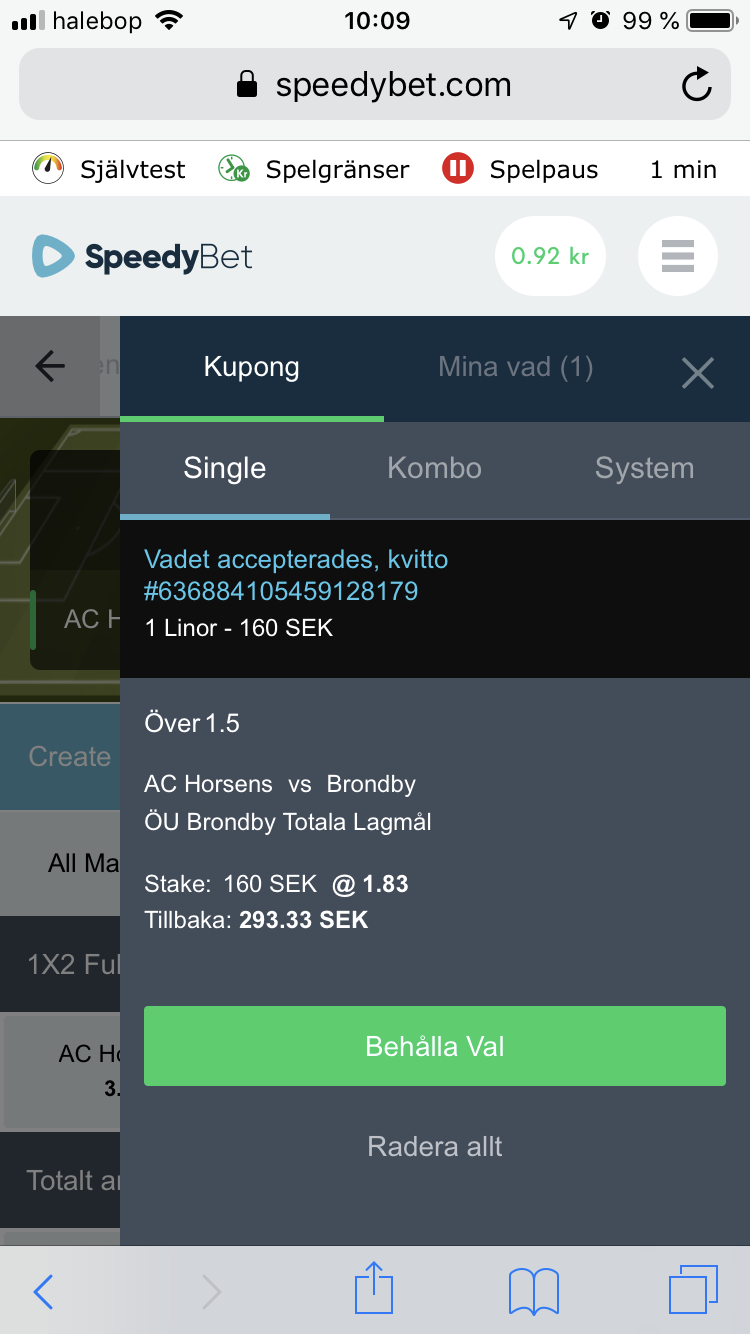Screen dimensions: 750x1334
Task: Click the Behålla Val button
Action: coord(435,1046)
